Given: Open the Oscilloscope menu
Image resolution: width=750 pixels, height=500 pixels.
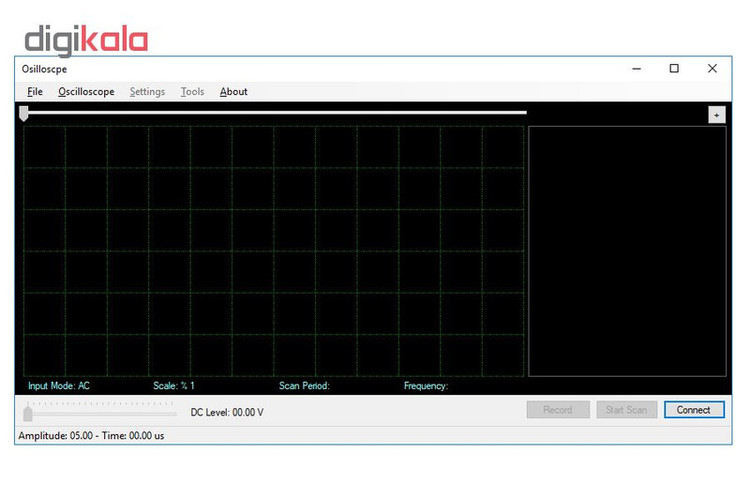Looking at the screenshot, I should [86, 91].
